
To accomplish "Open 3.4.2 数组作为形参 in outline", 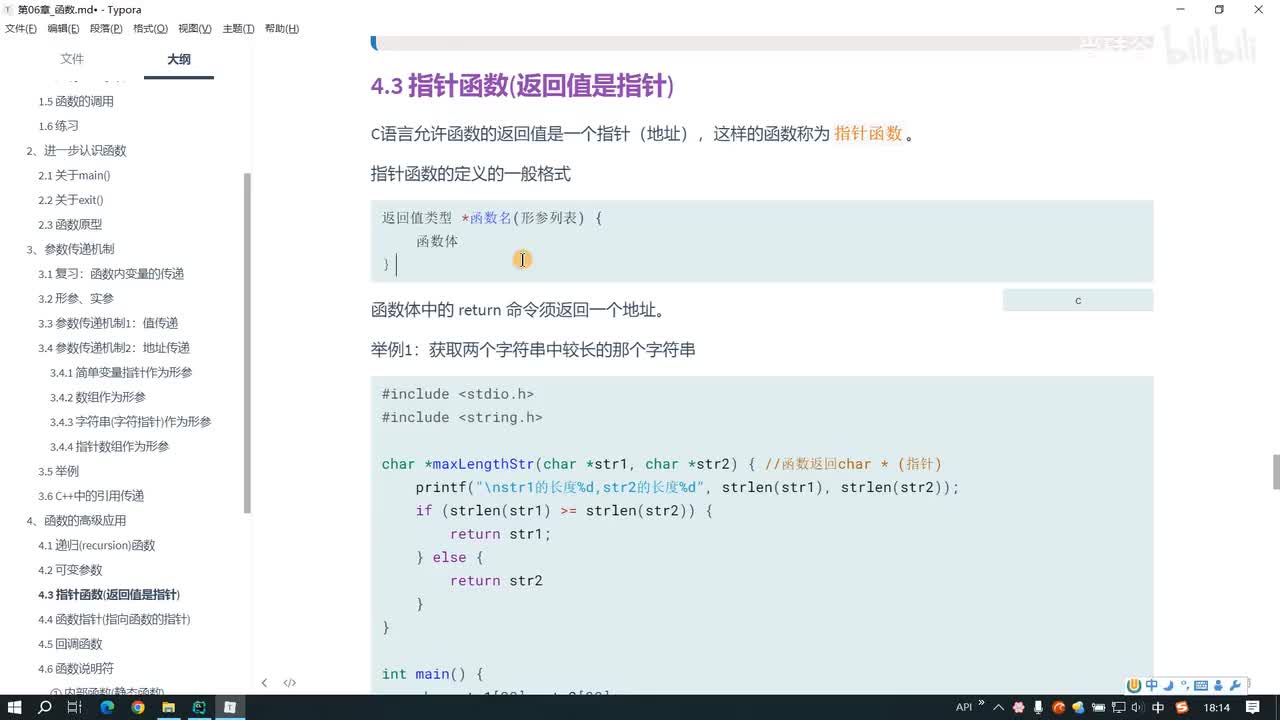I will 98,397.
